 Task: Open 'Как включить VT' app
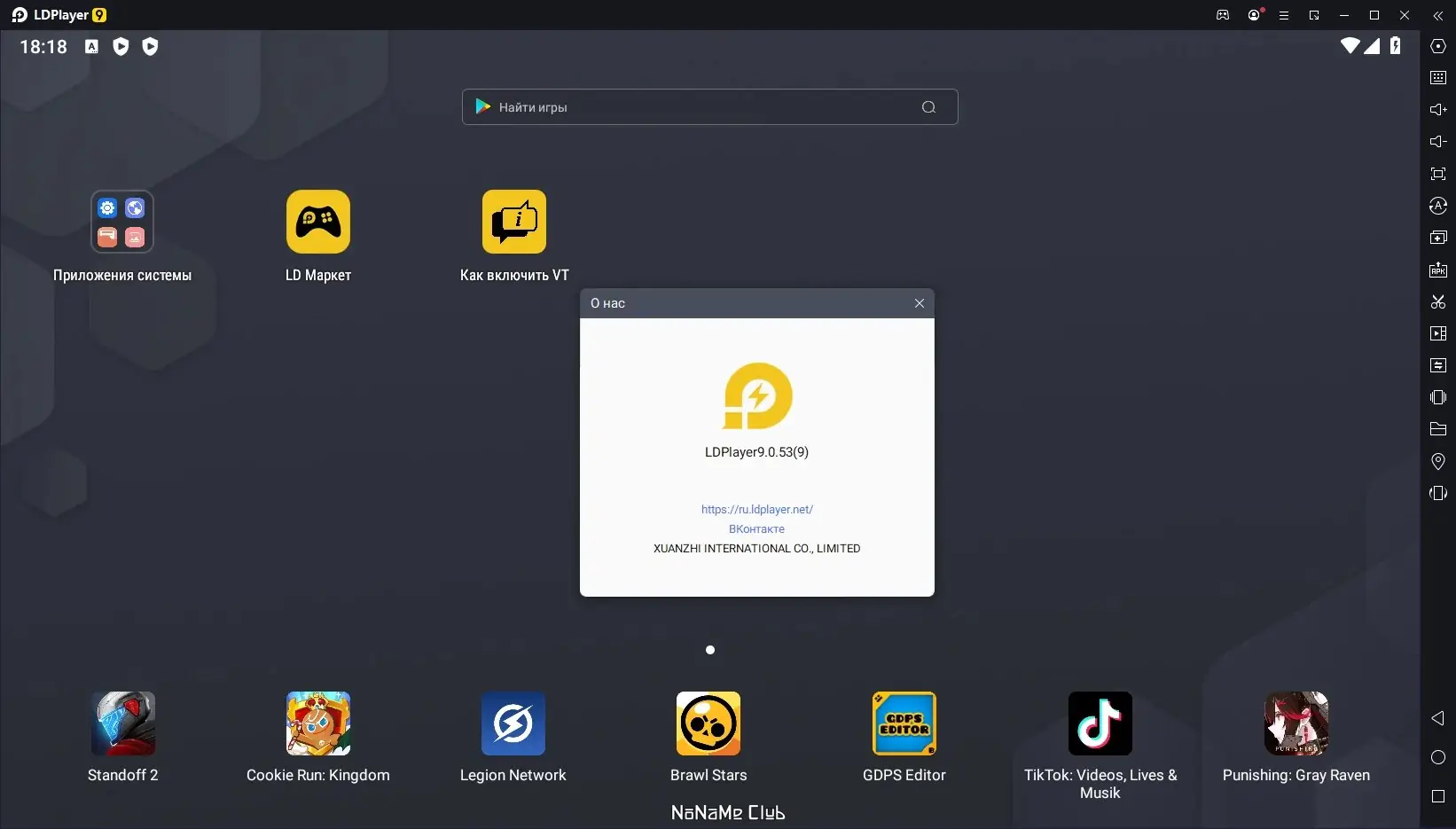coord(514,222)
